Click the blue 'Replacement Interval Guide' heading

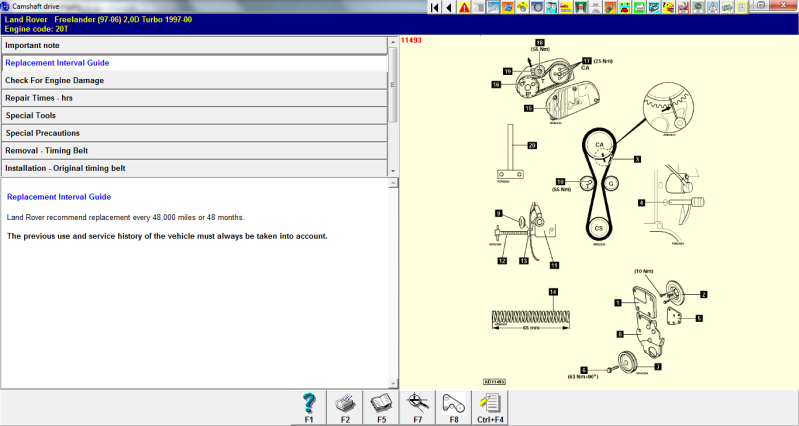(x=59, y=197)
